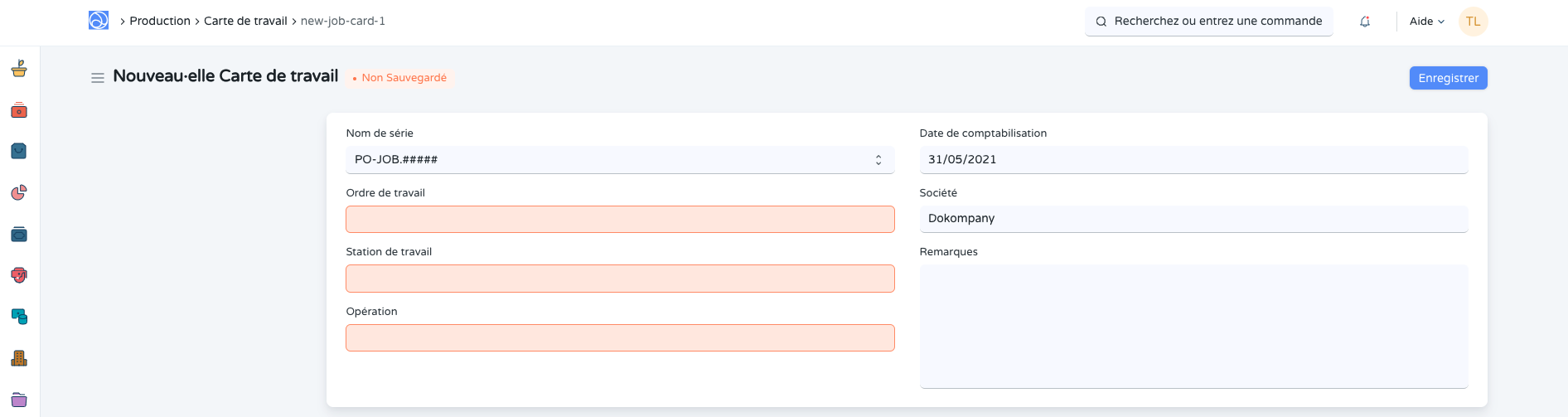
Task: Open the red shield sidebar icon
Action: pyautogui.click(x=19, y=275)
